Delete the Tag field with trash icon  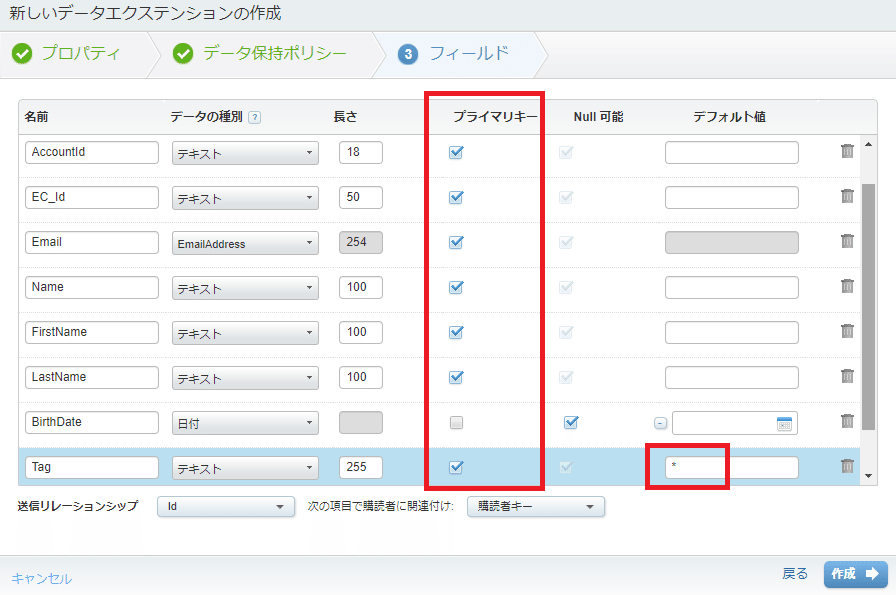pyautogui.click(x=847, y=466)
